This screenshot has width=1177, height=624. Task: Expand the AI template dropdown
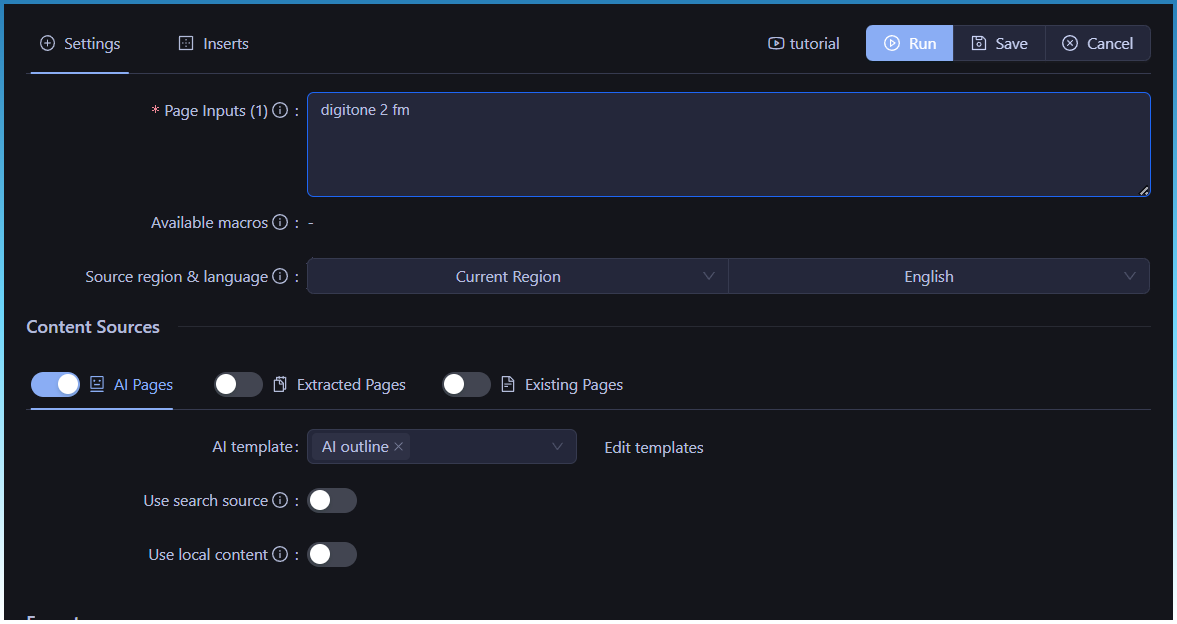tap(557, 447)
